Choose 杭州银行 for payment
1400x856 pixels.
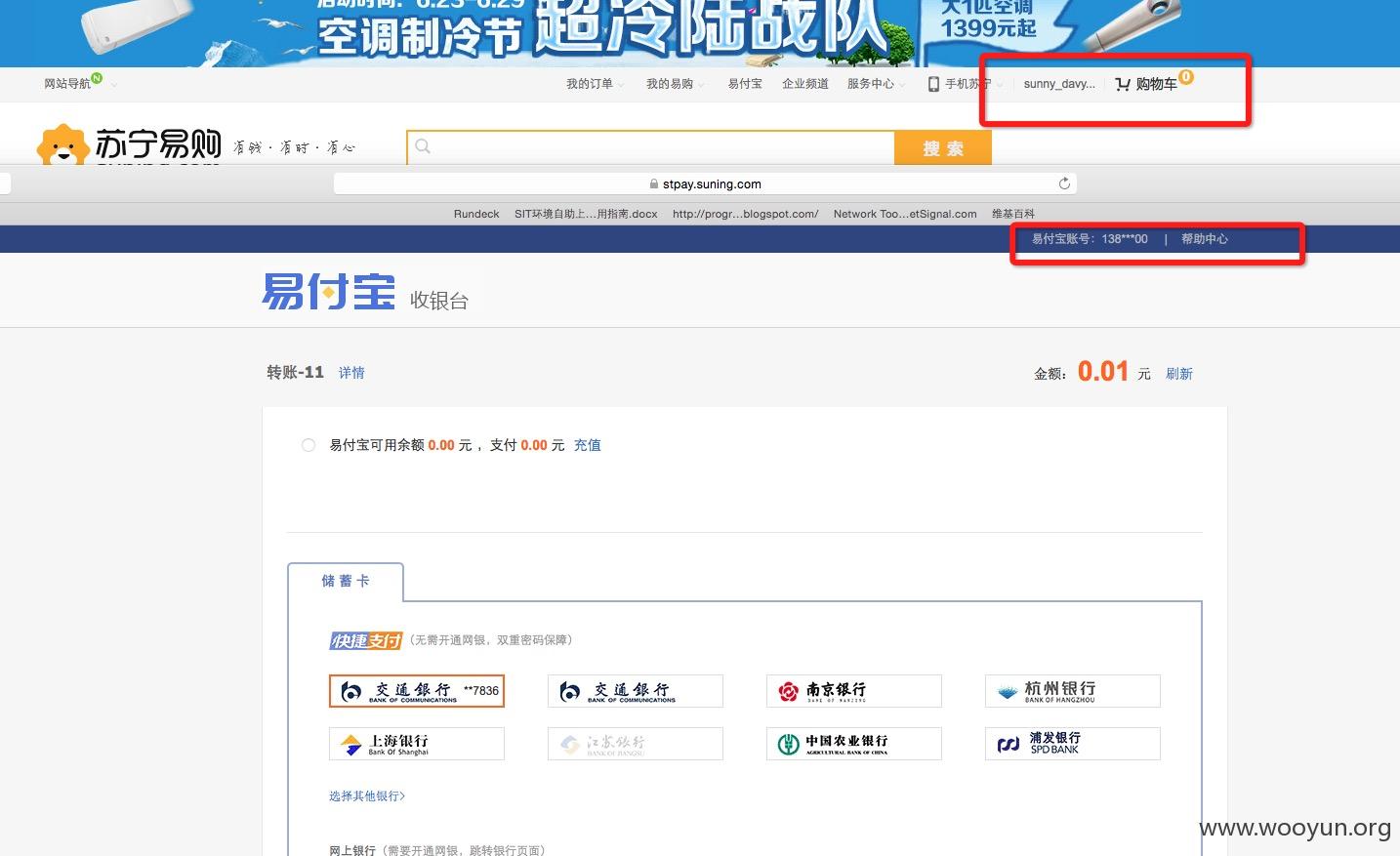[x=1073, y=691]
